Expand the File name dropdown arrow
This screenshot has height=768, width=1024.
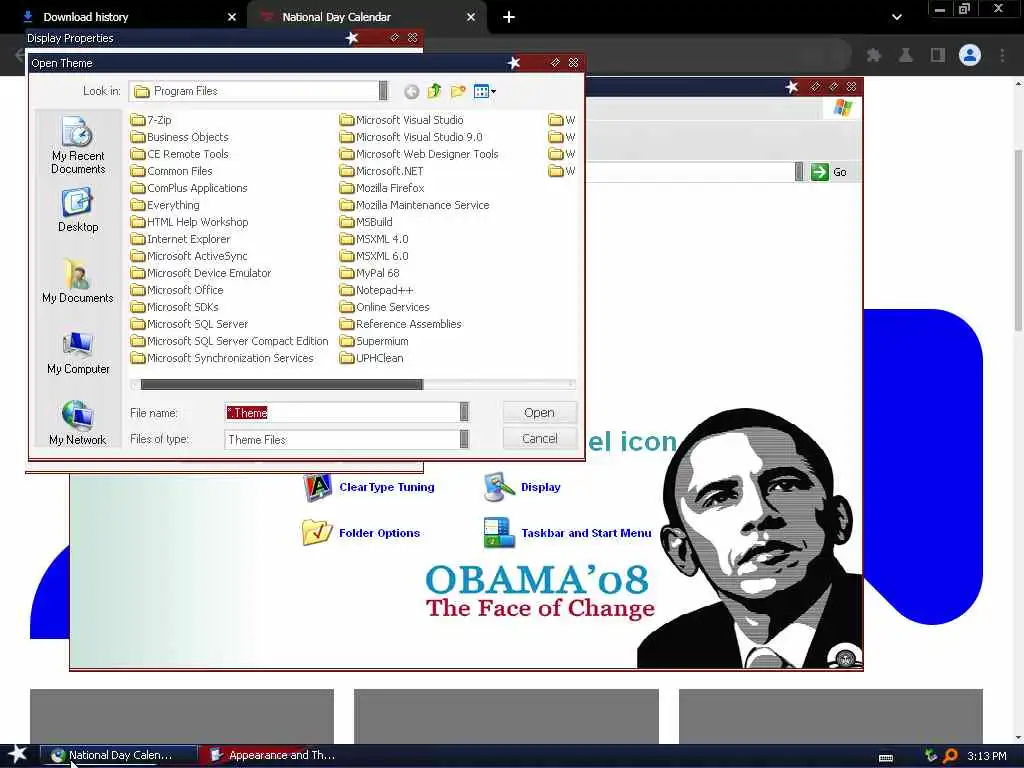point(464,412)
